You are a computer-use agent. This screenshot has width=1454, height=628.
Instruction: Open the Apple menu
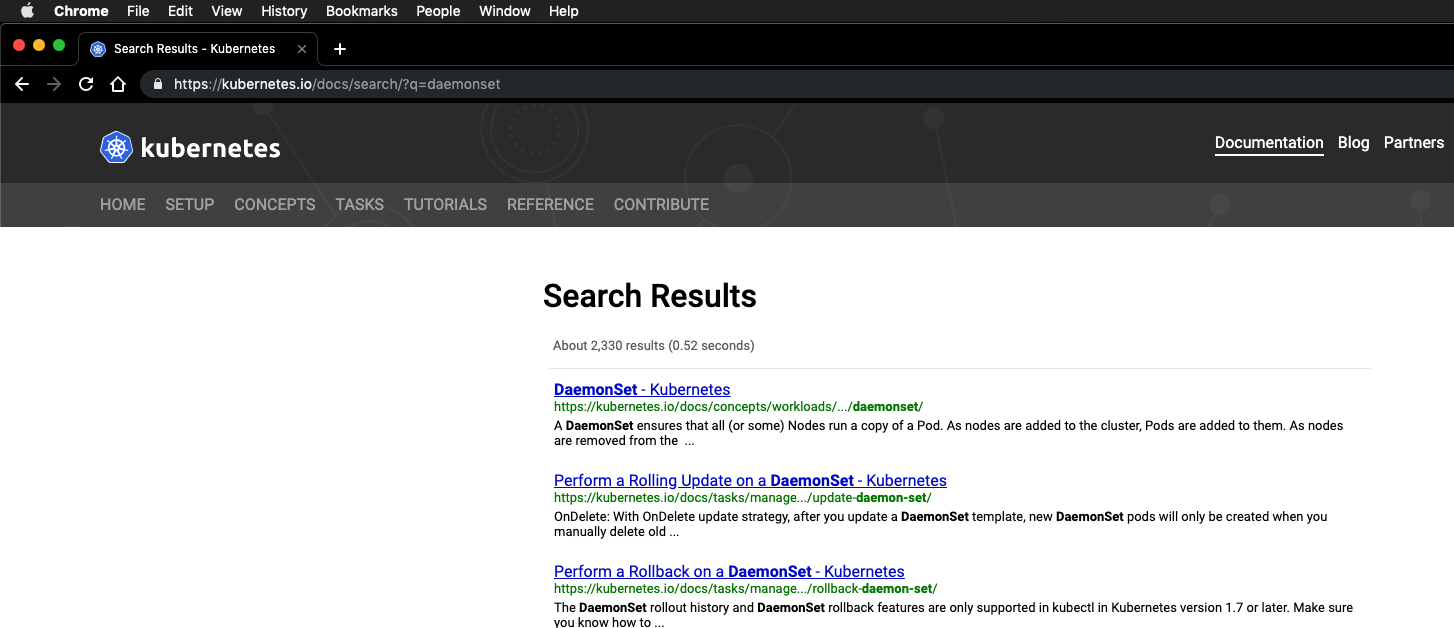tap(26, 11)
